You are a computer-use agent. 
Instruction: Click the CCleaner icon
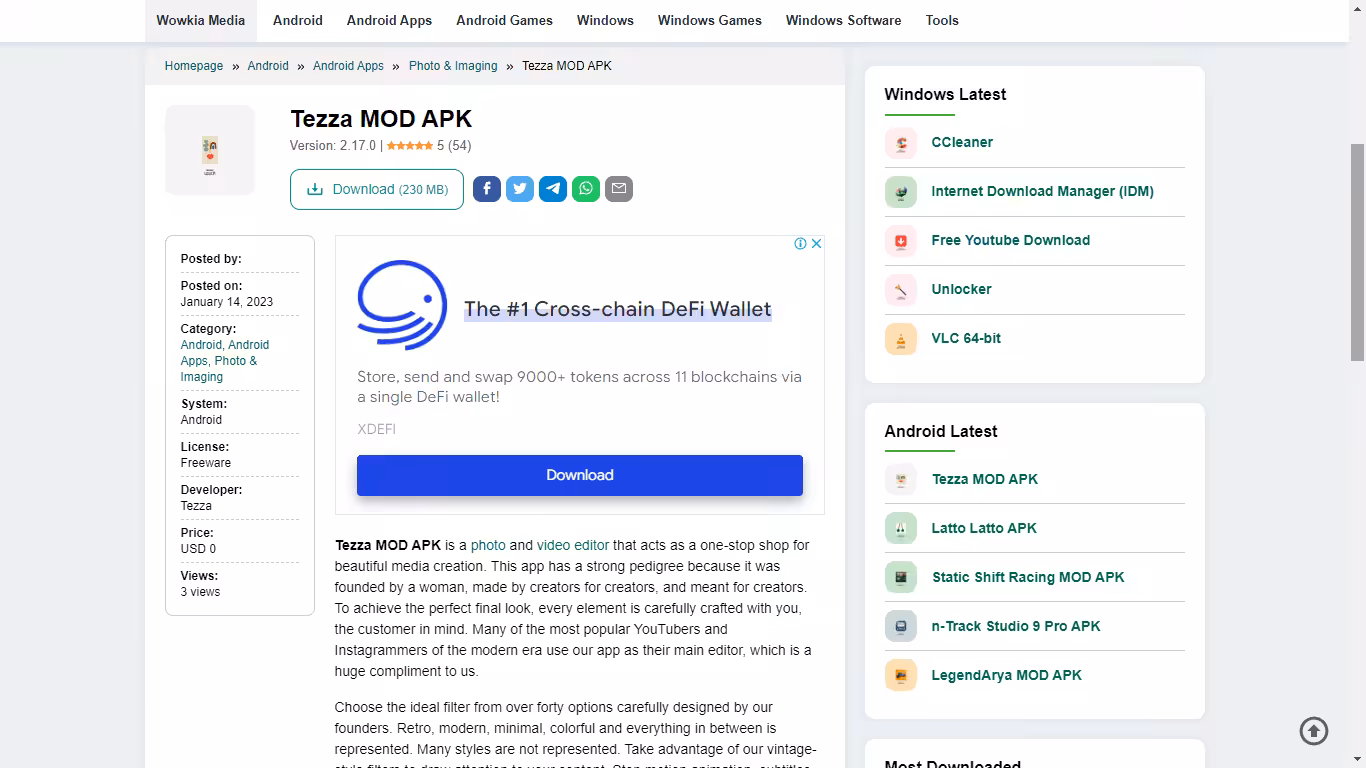pos(901,143)
